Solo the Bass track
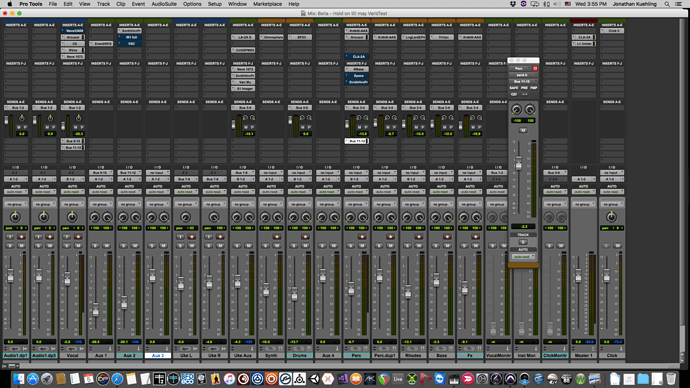The height and width of the screenshot is (388, 690). pyautogui.click(x=436, y=245)
